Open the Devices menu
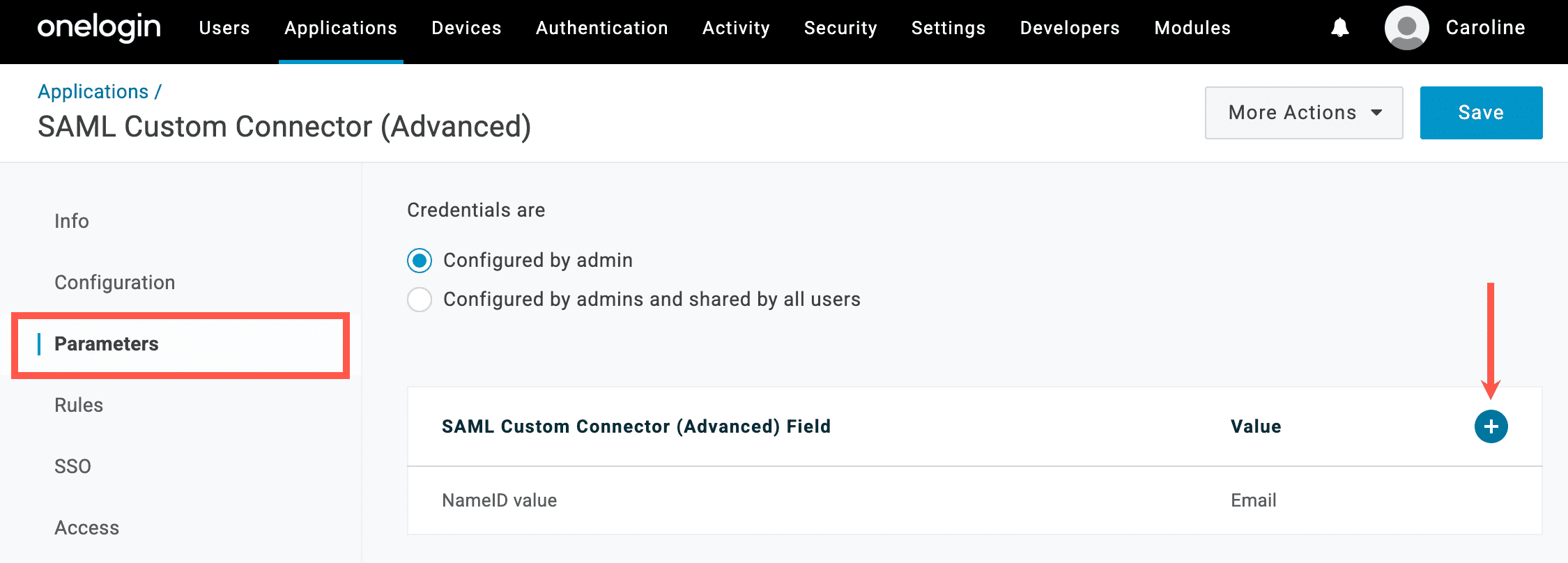Image resolution: width=1568 pixels, height=563 pixels. coord(466,28)
